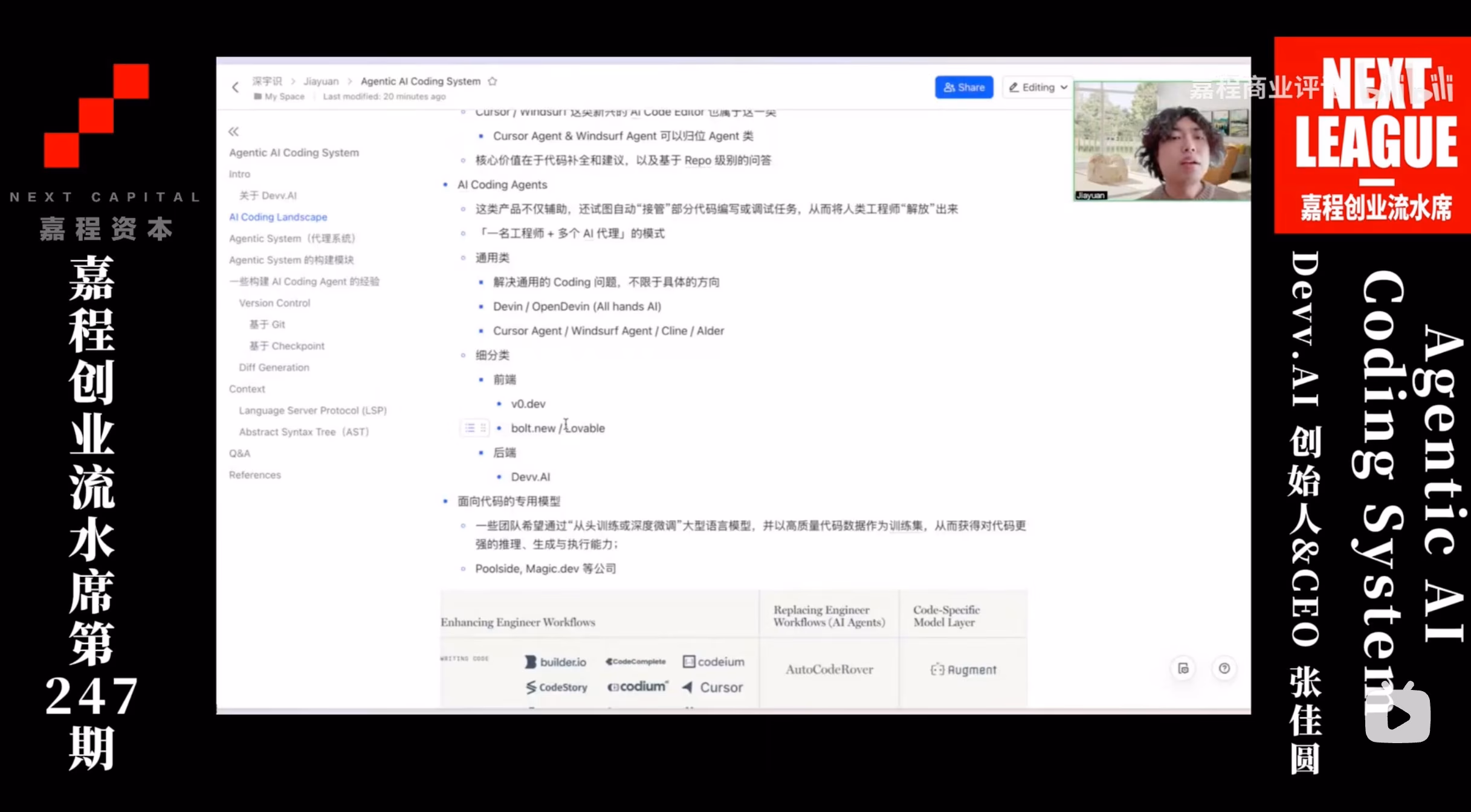The width and height of the screenshot is (1471, 812).
Task: Open the help question mark icon
Action: pyautogui.click(x=1224, y=668)
